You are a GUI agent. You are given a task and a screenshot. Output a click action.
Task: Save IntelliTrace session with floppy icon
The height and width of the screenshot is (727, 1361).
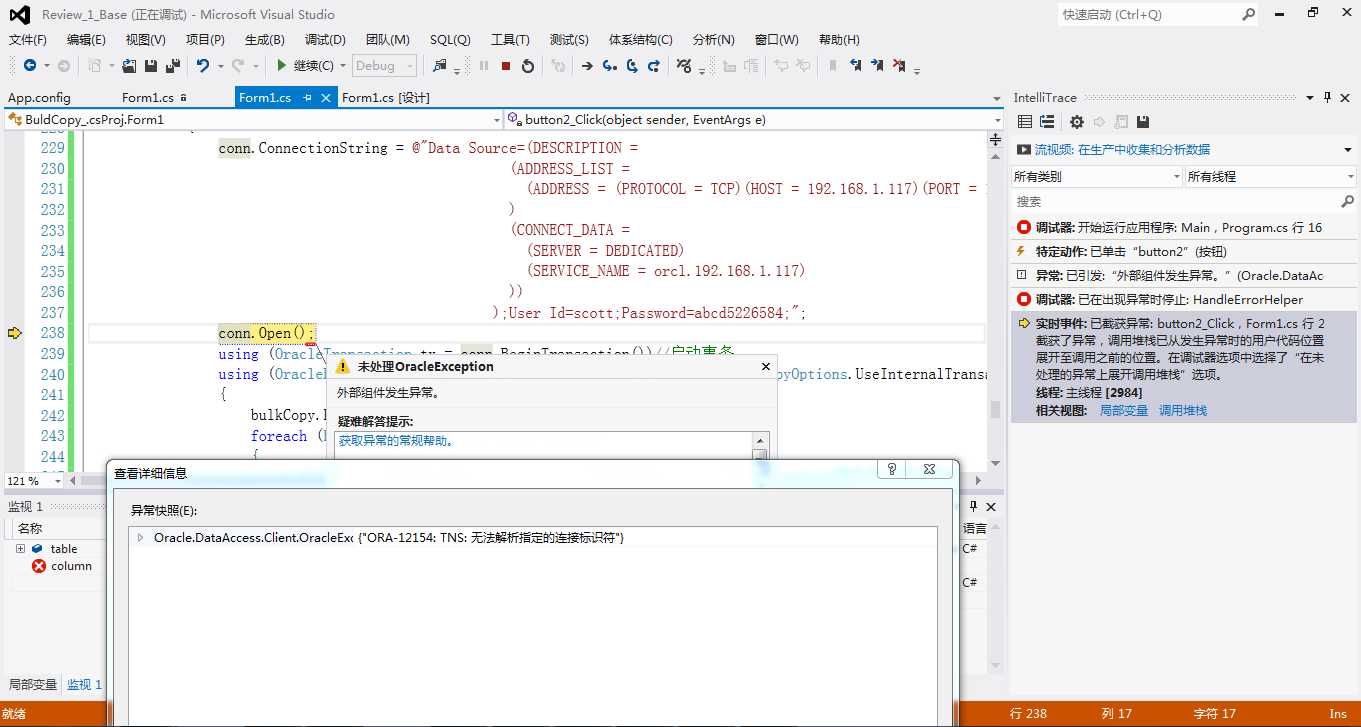[1143, 122]
